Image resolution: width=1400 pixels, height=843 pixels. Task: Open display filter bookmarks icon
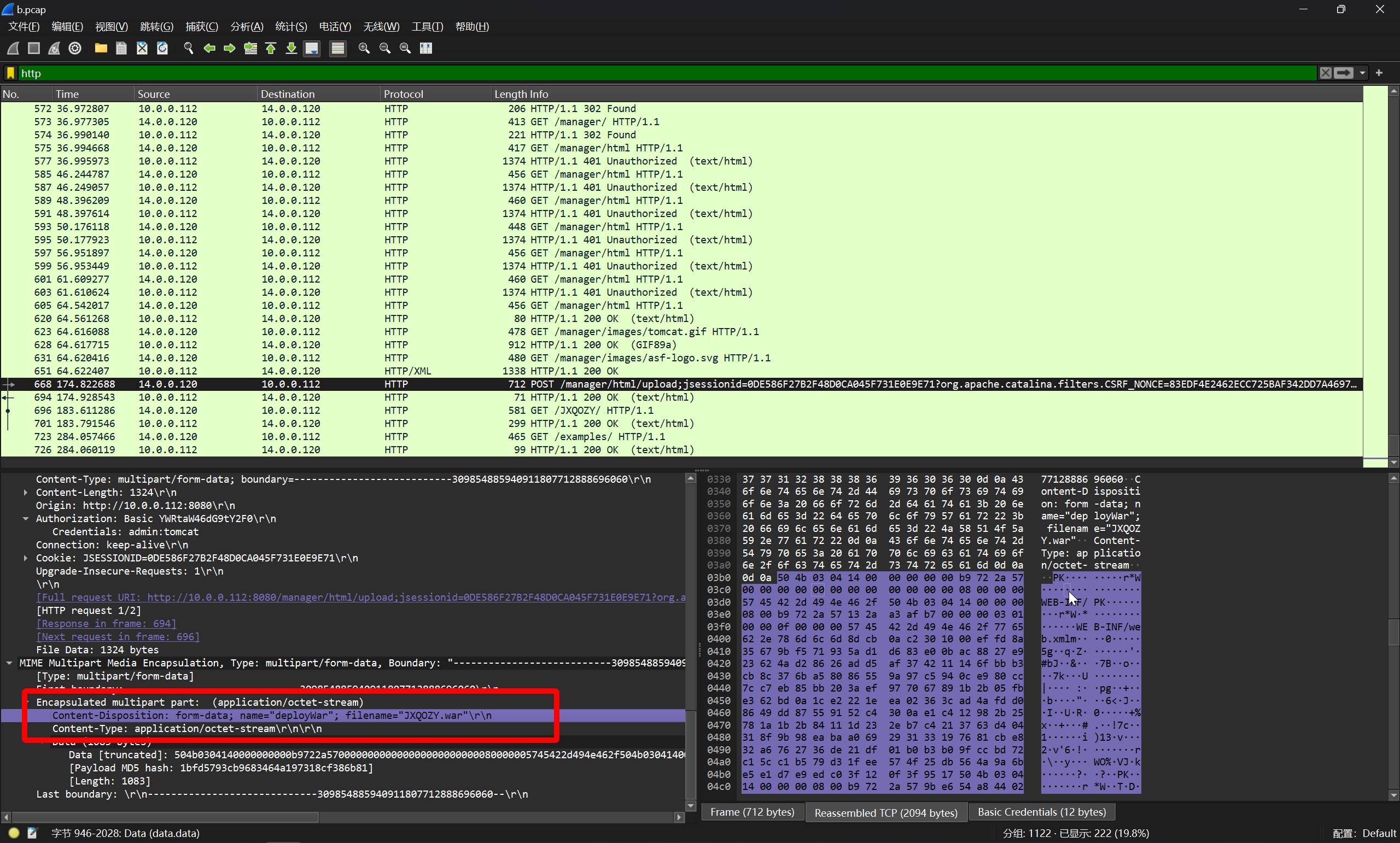[11, 73]
